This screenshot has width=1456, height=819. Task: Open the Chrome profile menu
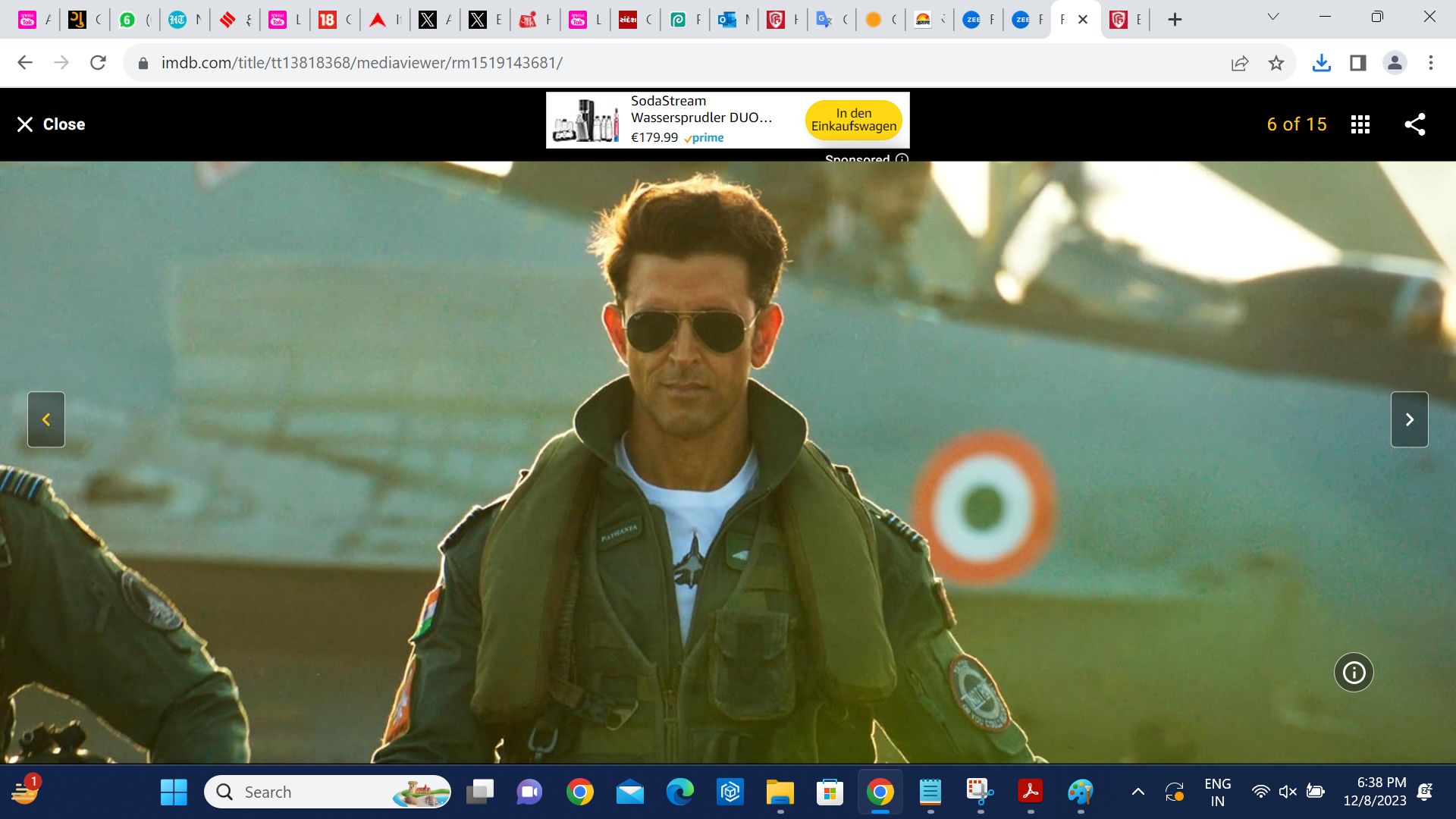(x=1395, y=63)
